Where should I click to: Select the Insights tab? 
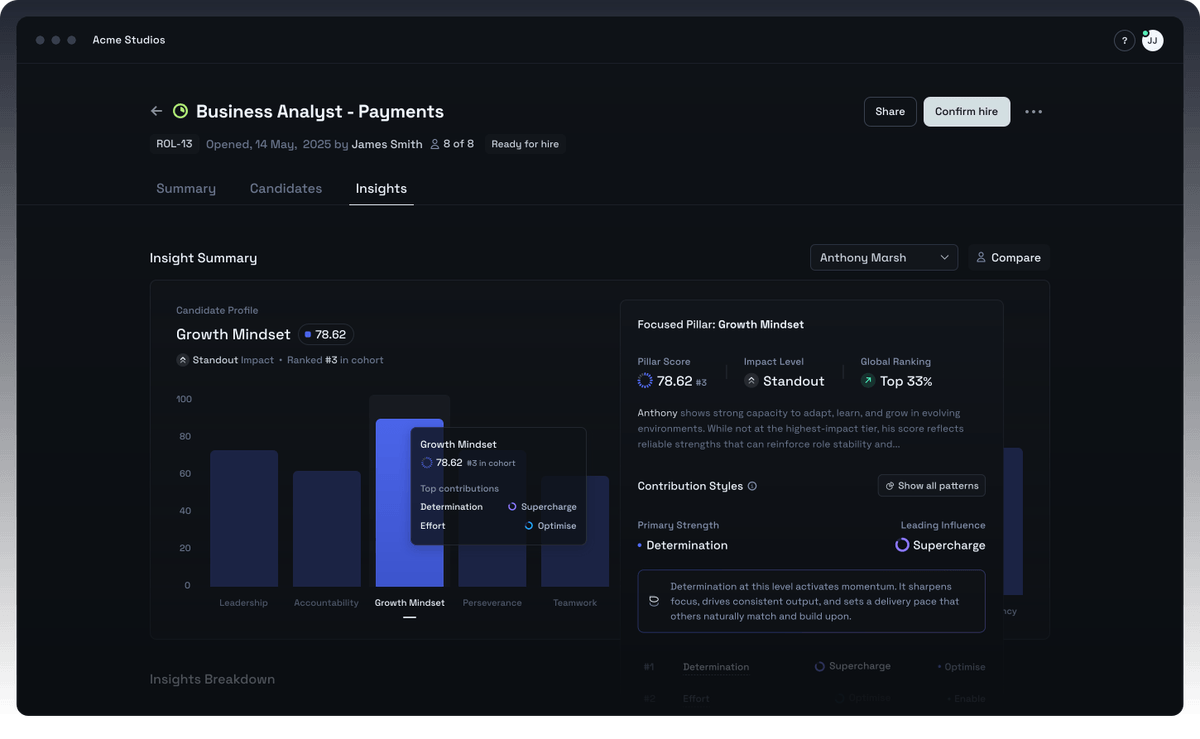point(381,188)
